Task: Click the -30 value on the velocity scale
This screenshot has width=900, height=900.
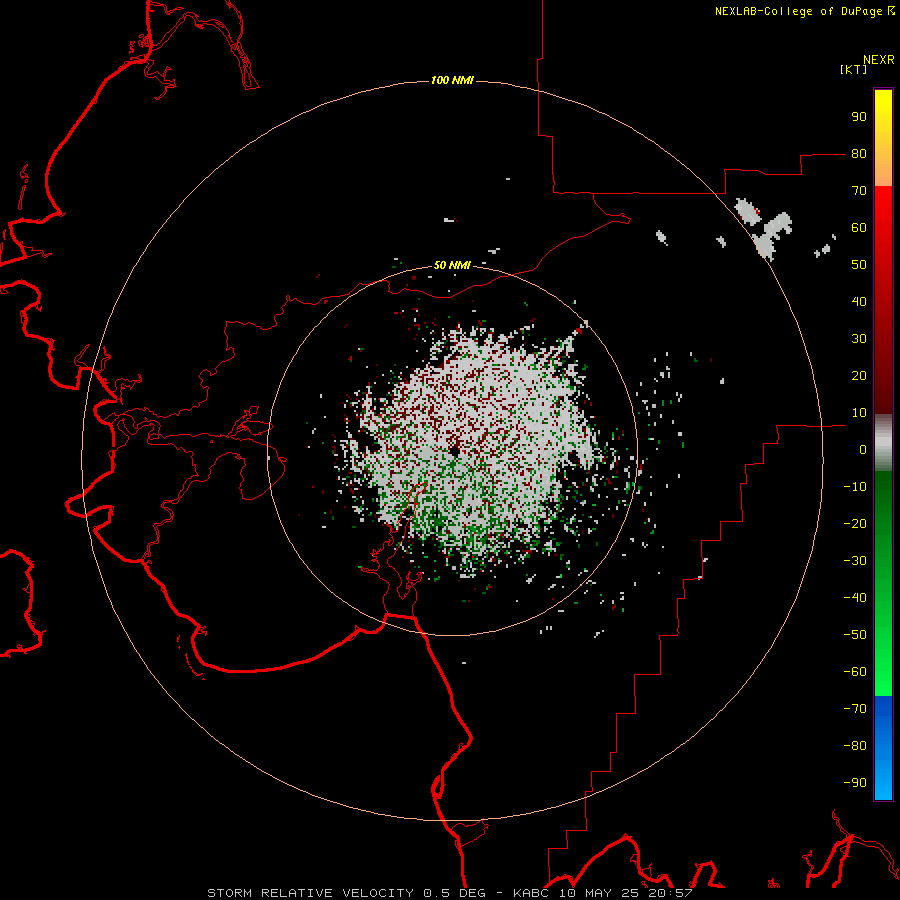Action: pos(855,561)
